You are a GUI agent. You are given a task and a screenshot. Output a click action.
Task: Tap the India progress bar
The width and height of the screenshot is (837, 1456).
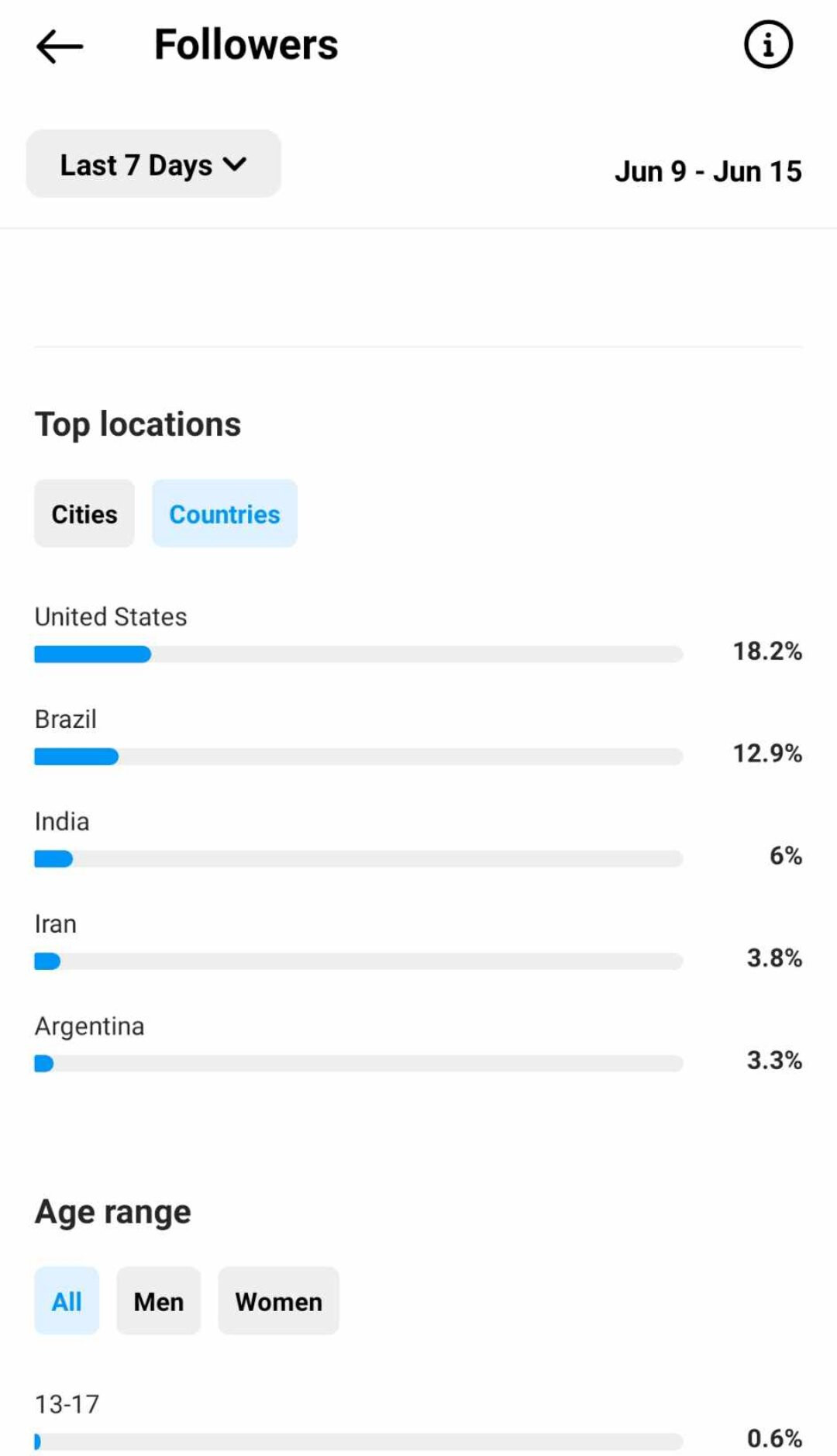pos(358,859)
